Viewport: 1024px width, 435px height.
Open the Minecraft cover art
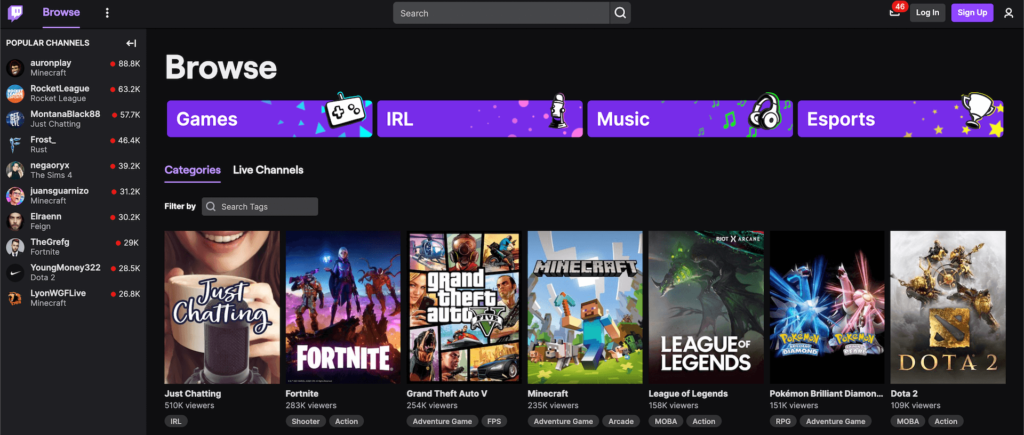point(585,307)
